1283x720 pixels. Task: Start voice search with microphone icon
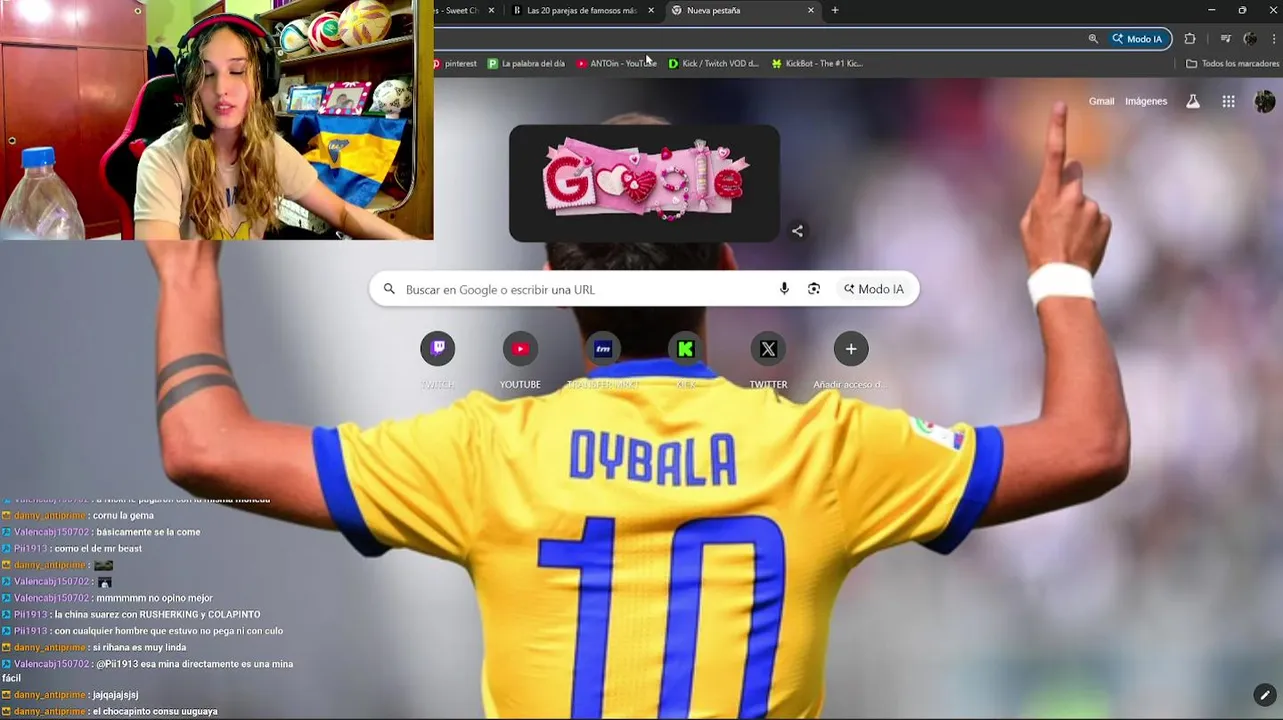pyautogui.click(x=784, y=289)
